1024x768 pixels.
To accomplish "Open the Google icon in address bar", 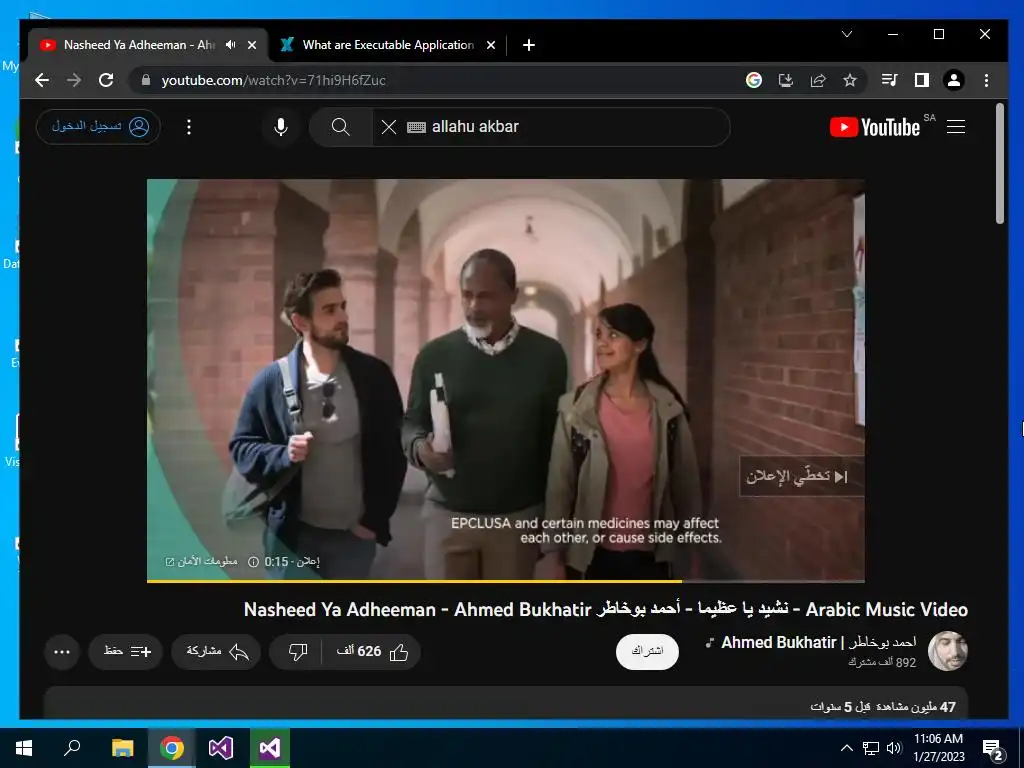I will point(754,80).
